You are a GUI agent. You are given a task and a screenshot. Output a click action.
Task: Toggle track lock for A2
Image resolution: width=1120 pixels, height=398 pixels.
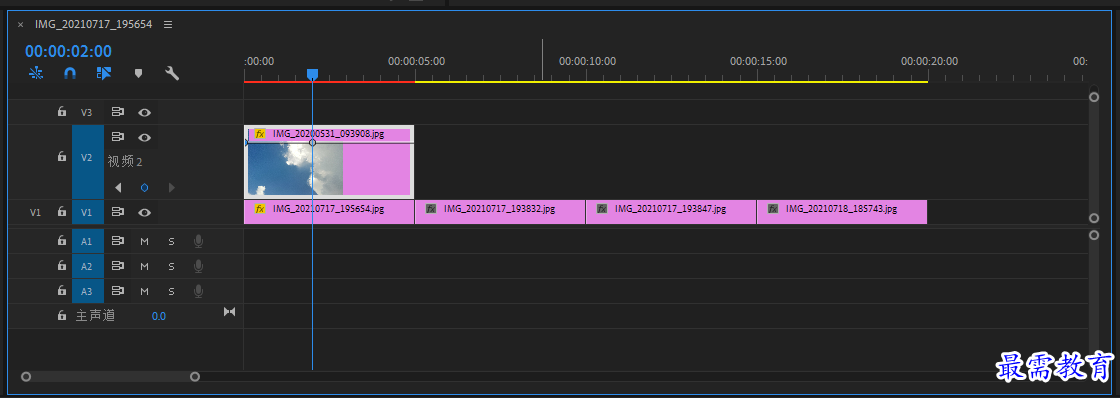[62, 266]
